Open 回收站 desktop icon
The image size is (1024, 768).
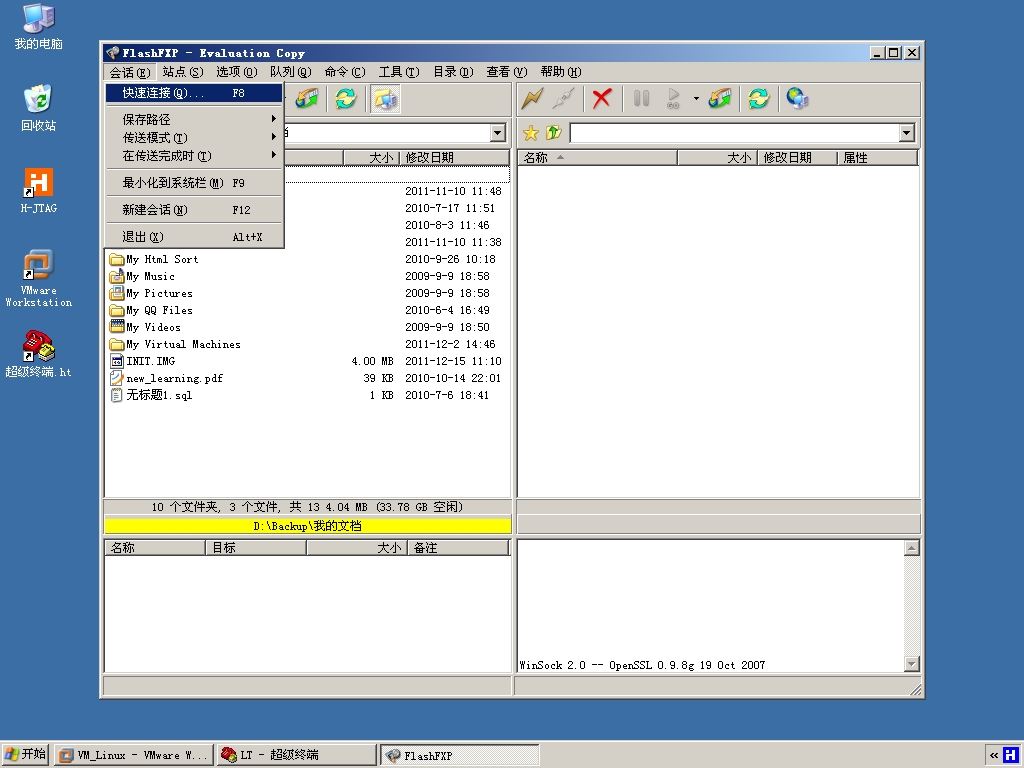tap(39, 108)
